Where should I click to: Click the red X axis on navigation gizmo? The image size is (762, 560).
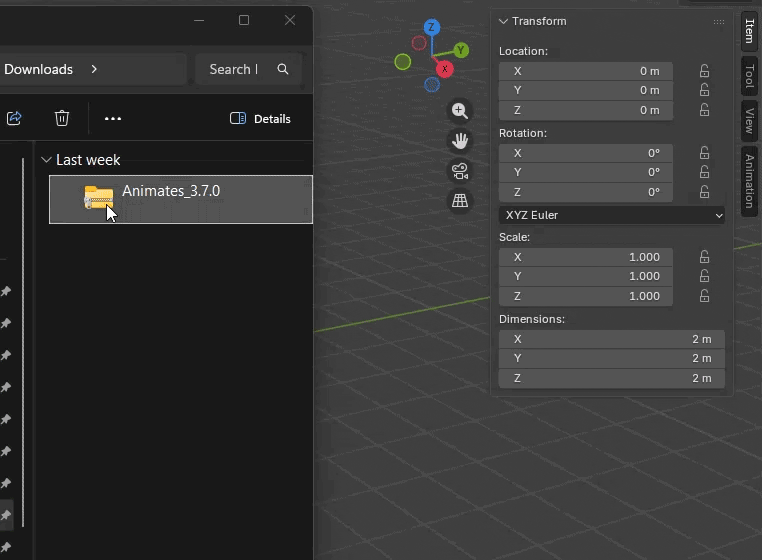coord(445,69)
